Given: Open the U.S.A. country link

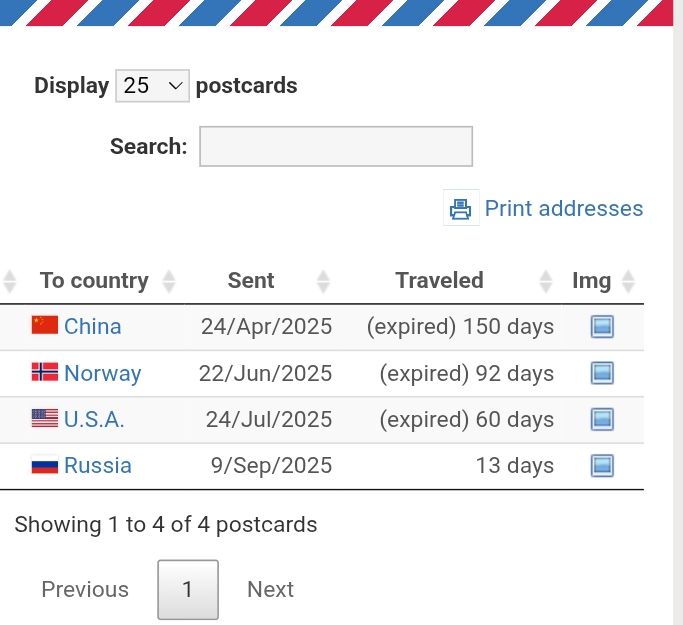Looking at the screenshot, I should 94,419.
